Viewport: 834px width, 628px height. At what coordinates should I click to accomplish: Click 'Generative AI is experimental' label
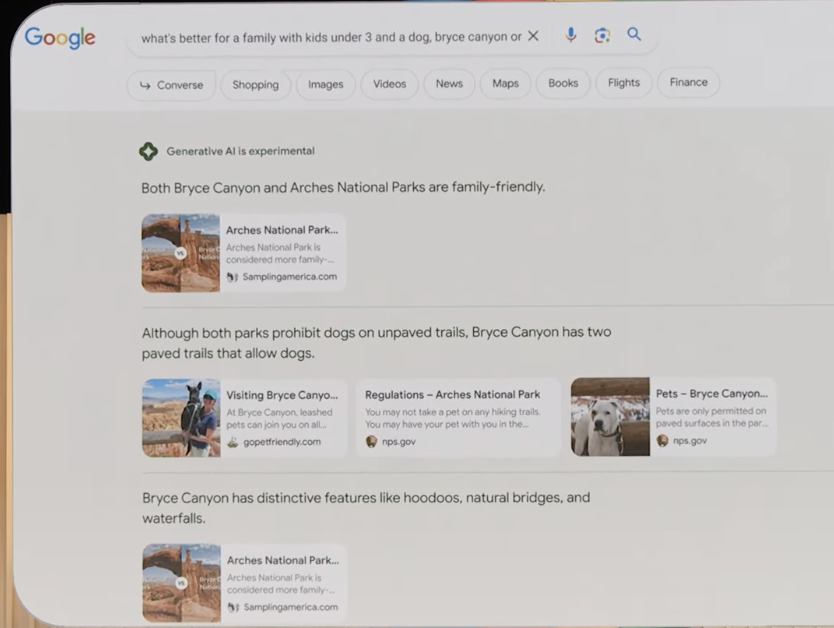[240, 151]
